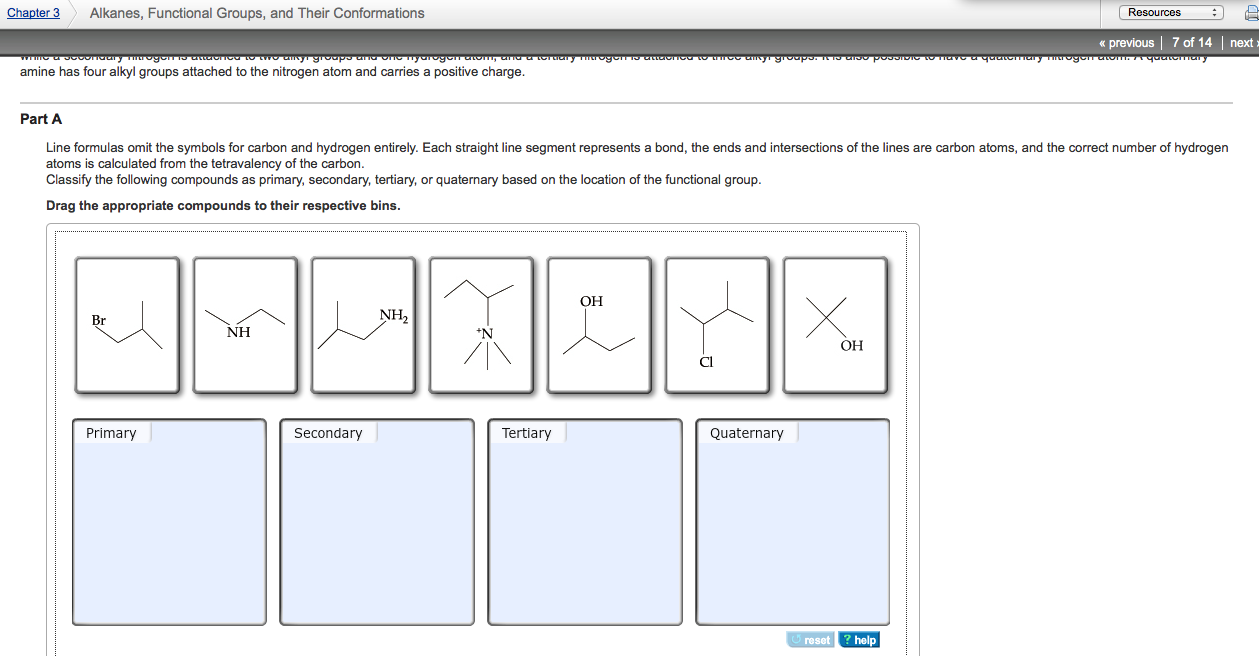1259x656 pixels.
Task: Select the NH2 compound tile
Action: (x=362, y=324)
